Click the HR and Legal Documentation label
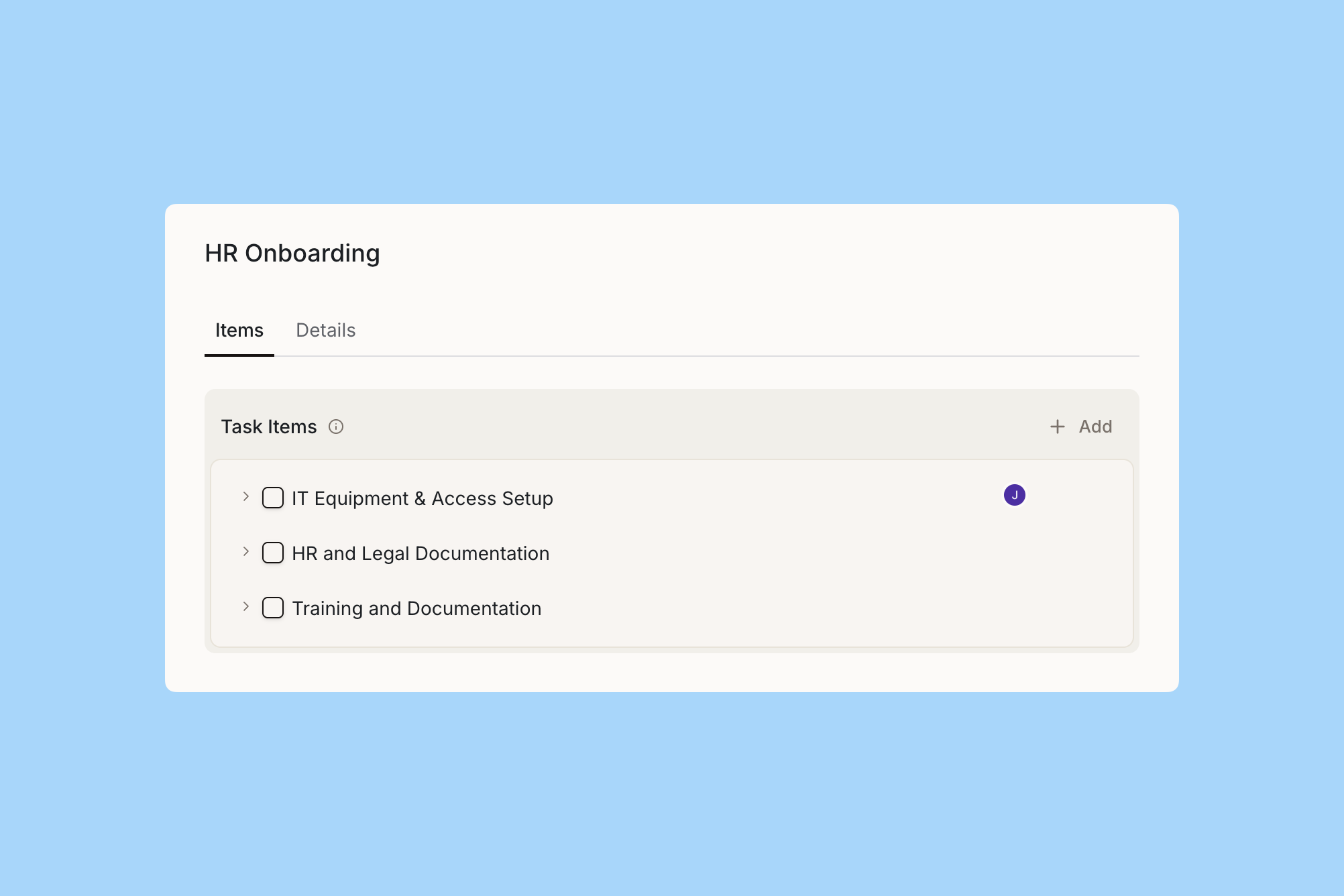The image size is (1344, 896). click(x=420, y=554)
